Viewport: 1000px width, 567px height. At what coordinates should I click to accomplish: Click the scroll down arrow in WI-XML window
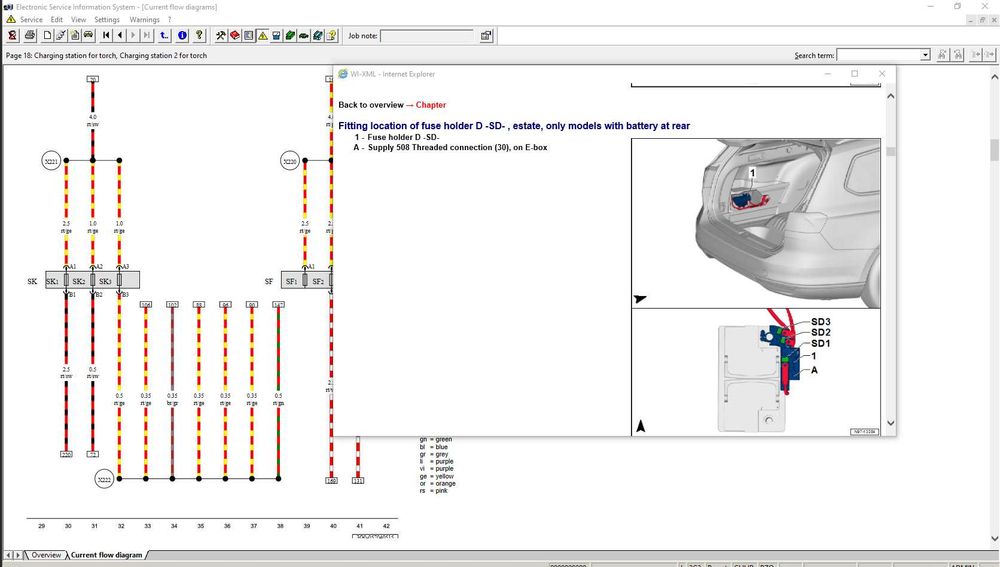coord(890,423)
